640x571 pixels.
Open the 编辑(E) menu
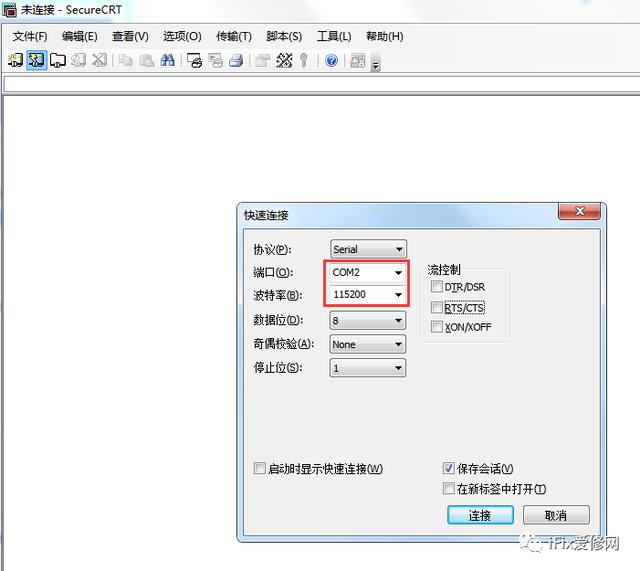coord(80,36)
